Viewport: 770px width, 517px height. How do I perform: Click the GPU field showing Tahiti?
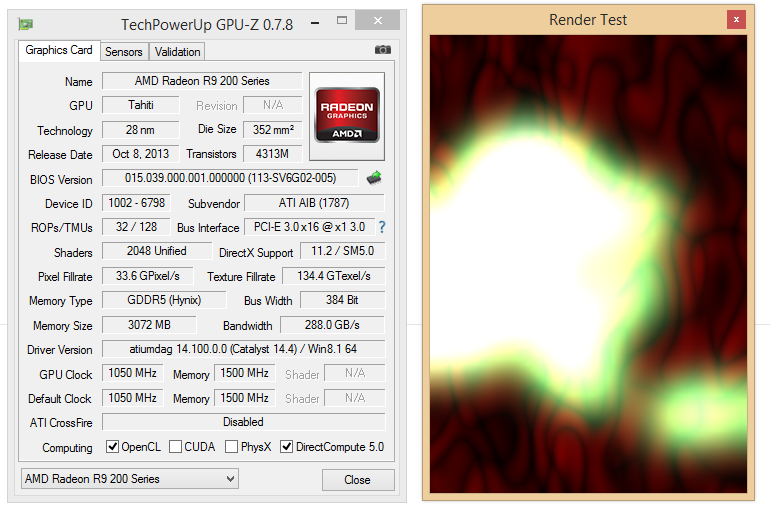(141, 105)
